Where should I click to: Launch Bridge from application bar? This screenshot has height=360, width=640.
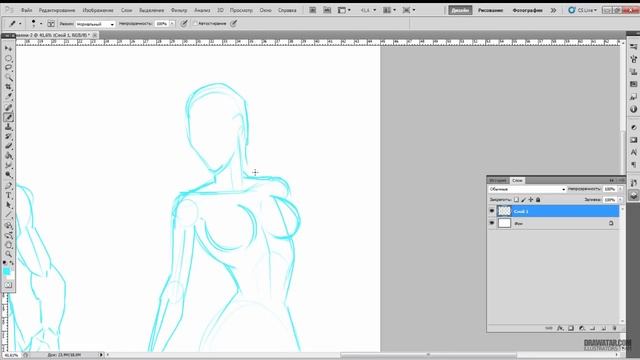313,10
